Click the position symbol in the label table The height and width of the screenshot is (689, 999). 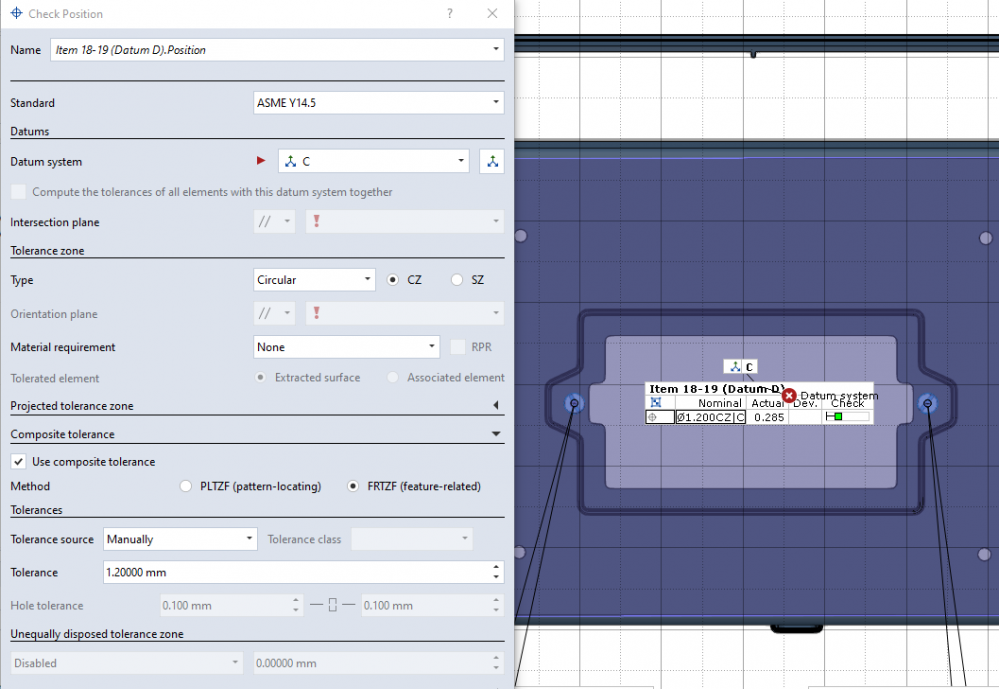(659, 417)
